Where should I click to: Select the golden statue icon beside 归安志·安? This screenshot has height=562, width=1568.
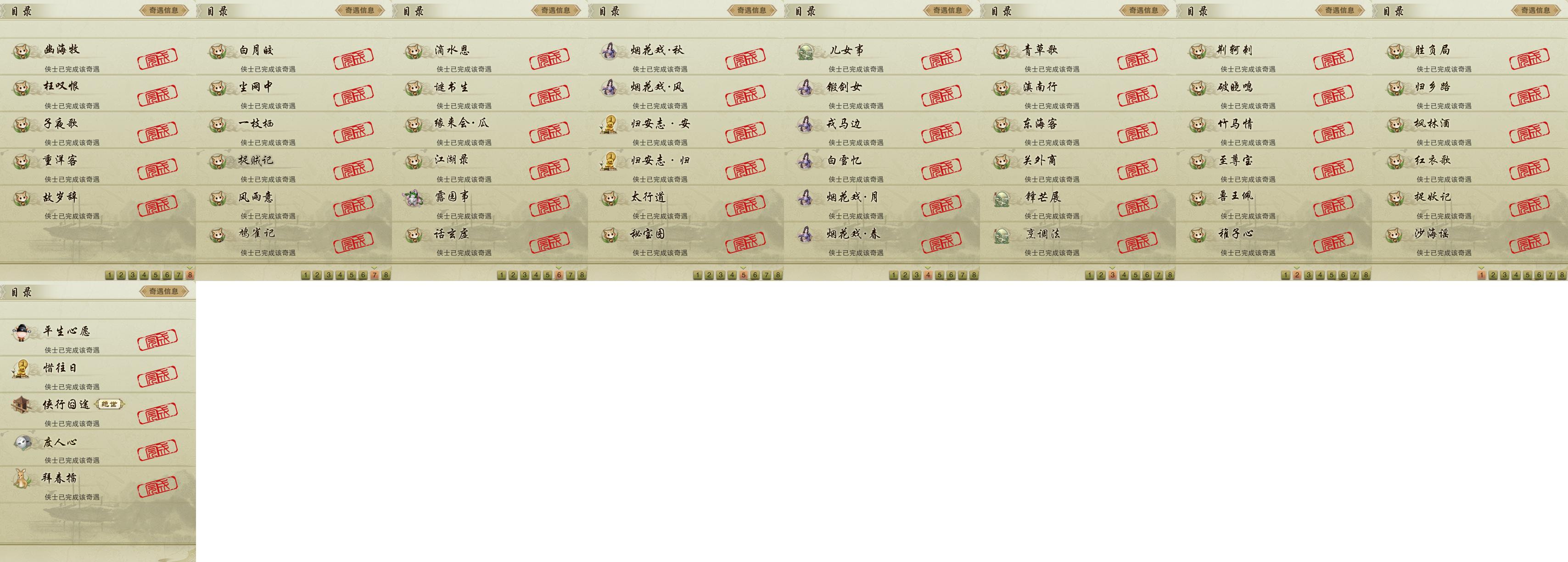609,125
